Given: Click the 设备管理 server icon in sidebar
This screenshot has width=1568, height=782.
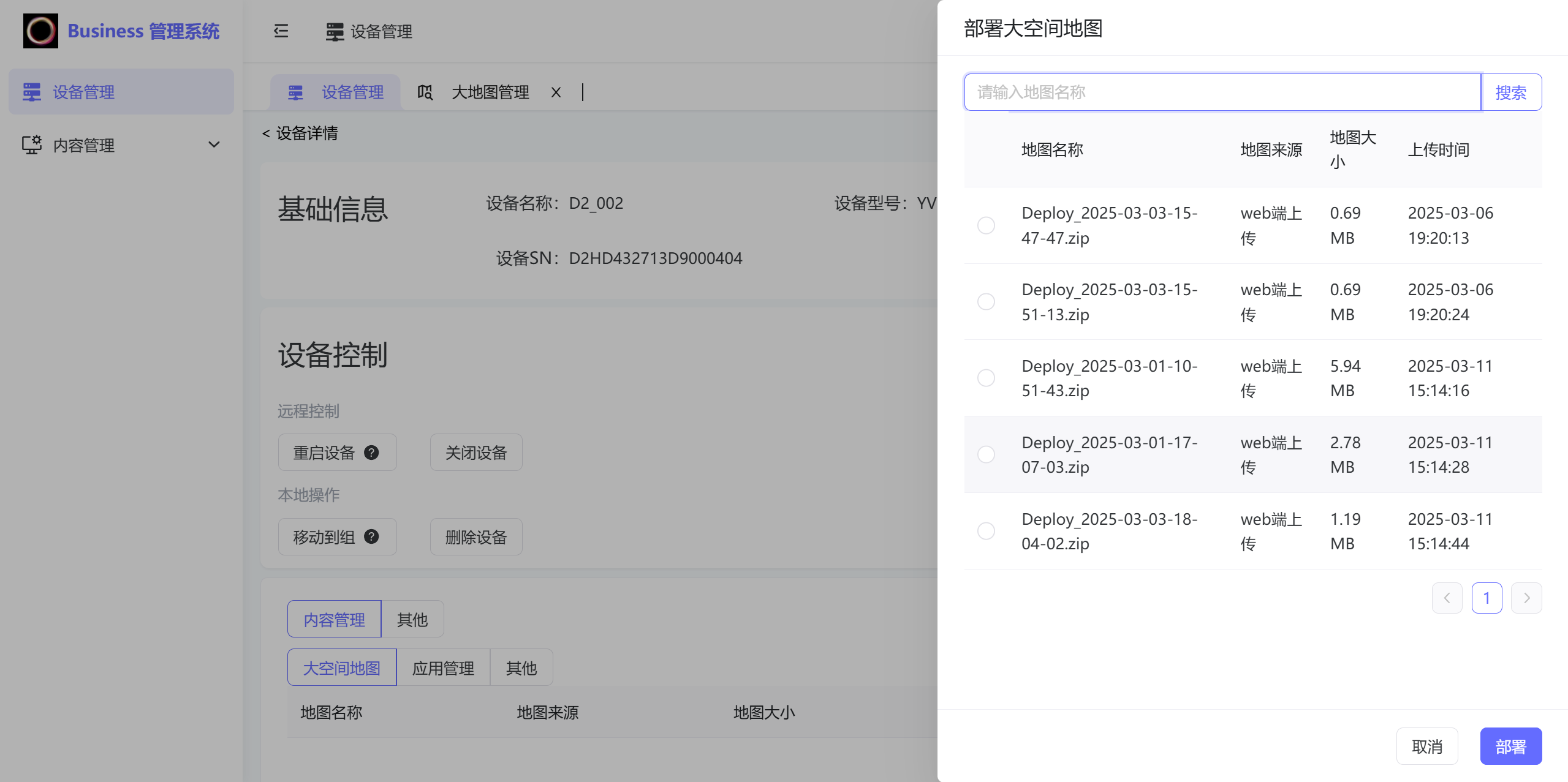Looking at the screenshot, I should pos(32,92).
